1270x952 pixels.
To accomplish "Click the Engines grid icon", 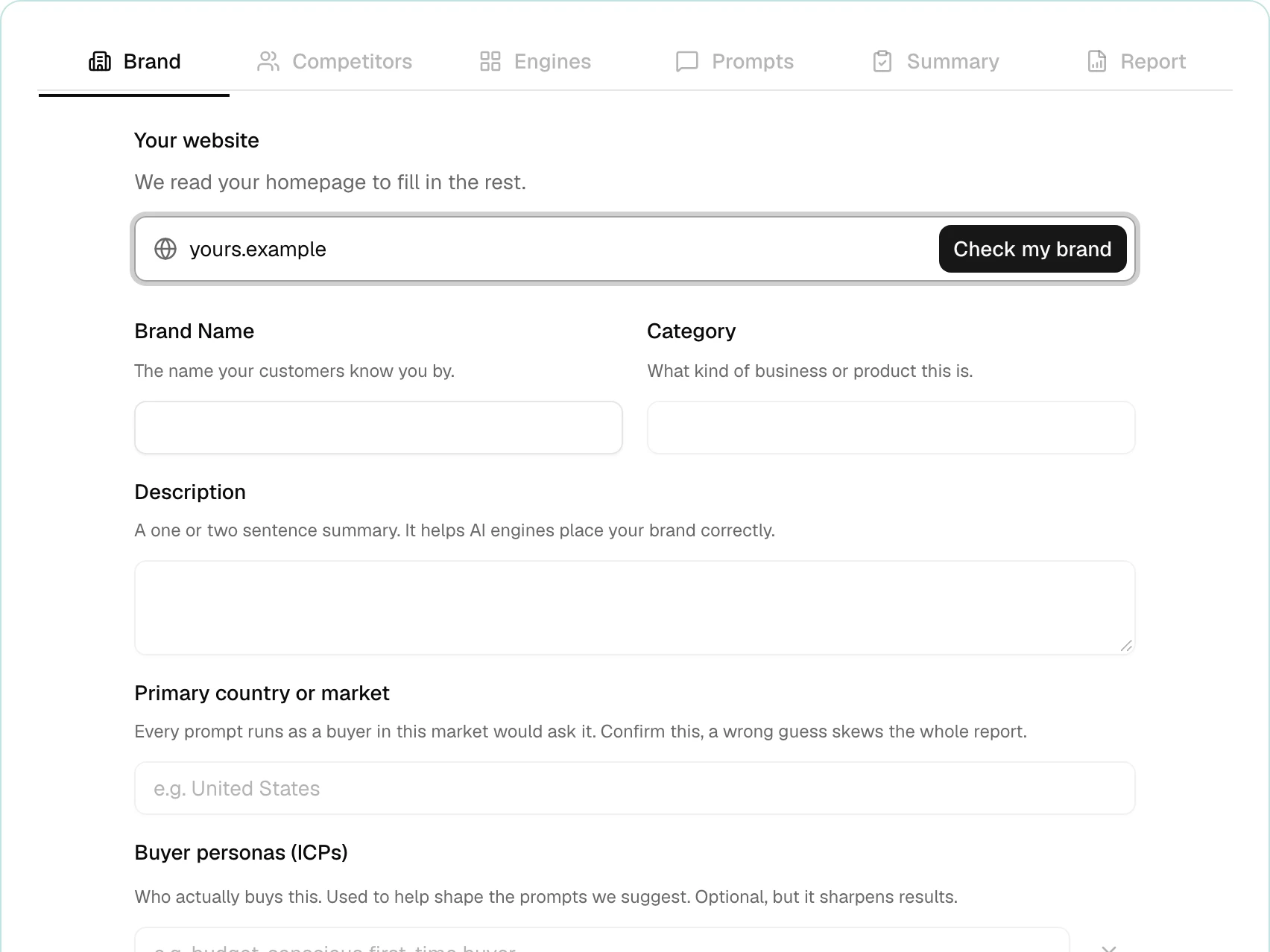I will point(490,61).
